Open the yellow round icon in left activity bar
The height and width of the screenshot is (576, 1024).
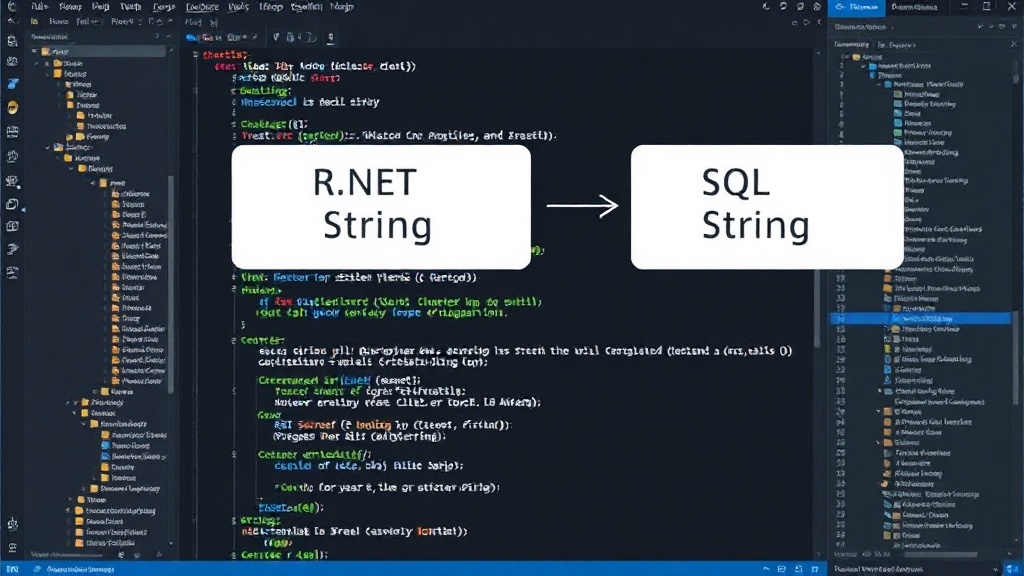tap(12, 107)
